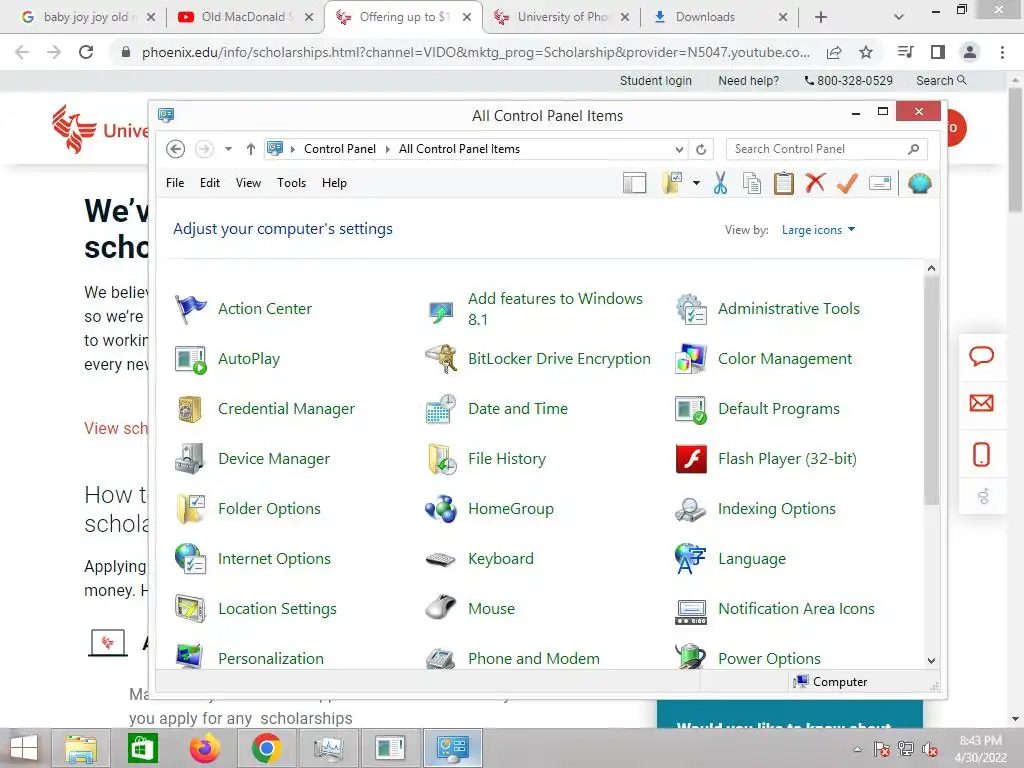
Task: Click the Chrome address bar URL
Action: click(x=475, y=52)
